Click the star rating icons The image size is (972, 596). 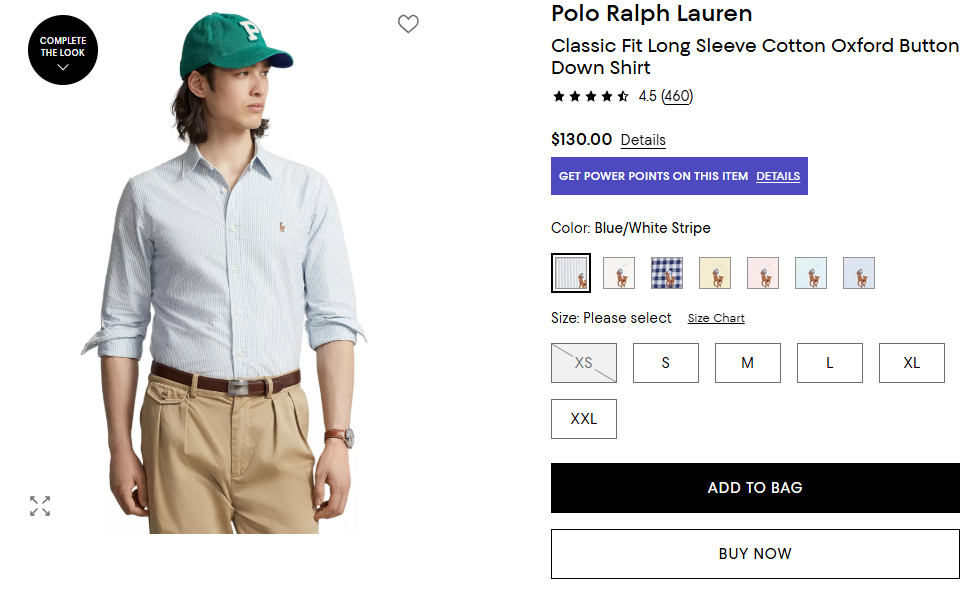[x=590, y=97]
